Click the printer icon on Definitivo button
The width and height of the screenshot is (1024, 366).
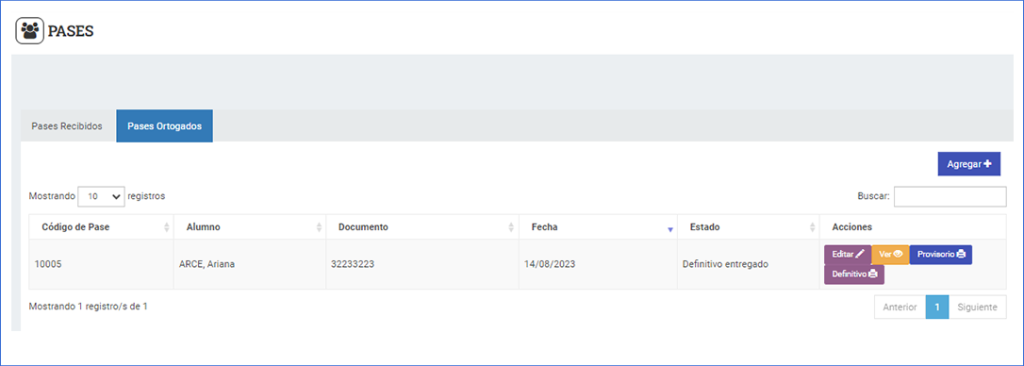click(873, 274)
